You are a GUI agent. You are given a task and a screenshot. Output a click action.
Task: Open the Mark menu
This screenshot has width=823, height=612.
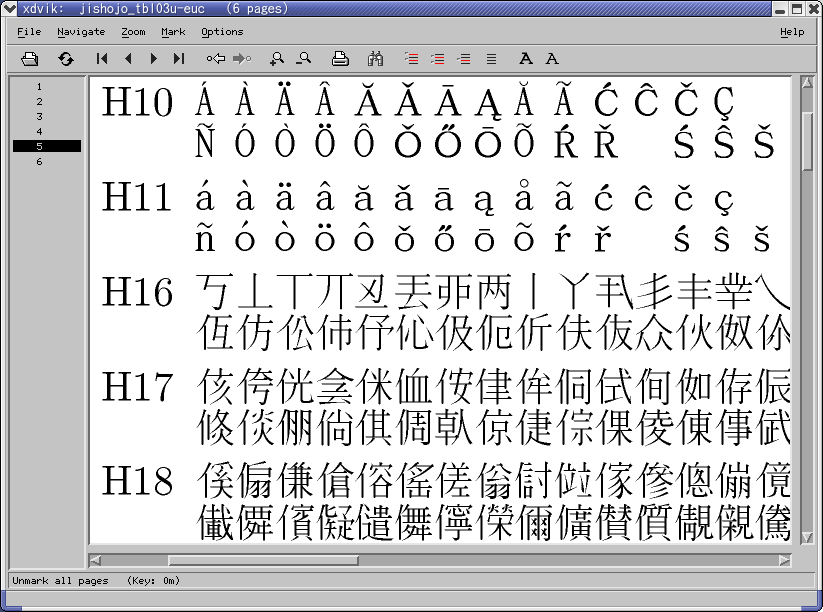[x=173, y=32]
